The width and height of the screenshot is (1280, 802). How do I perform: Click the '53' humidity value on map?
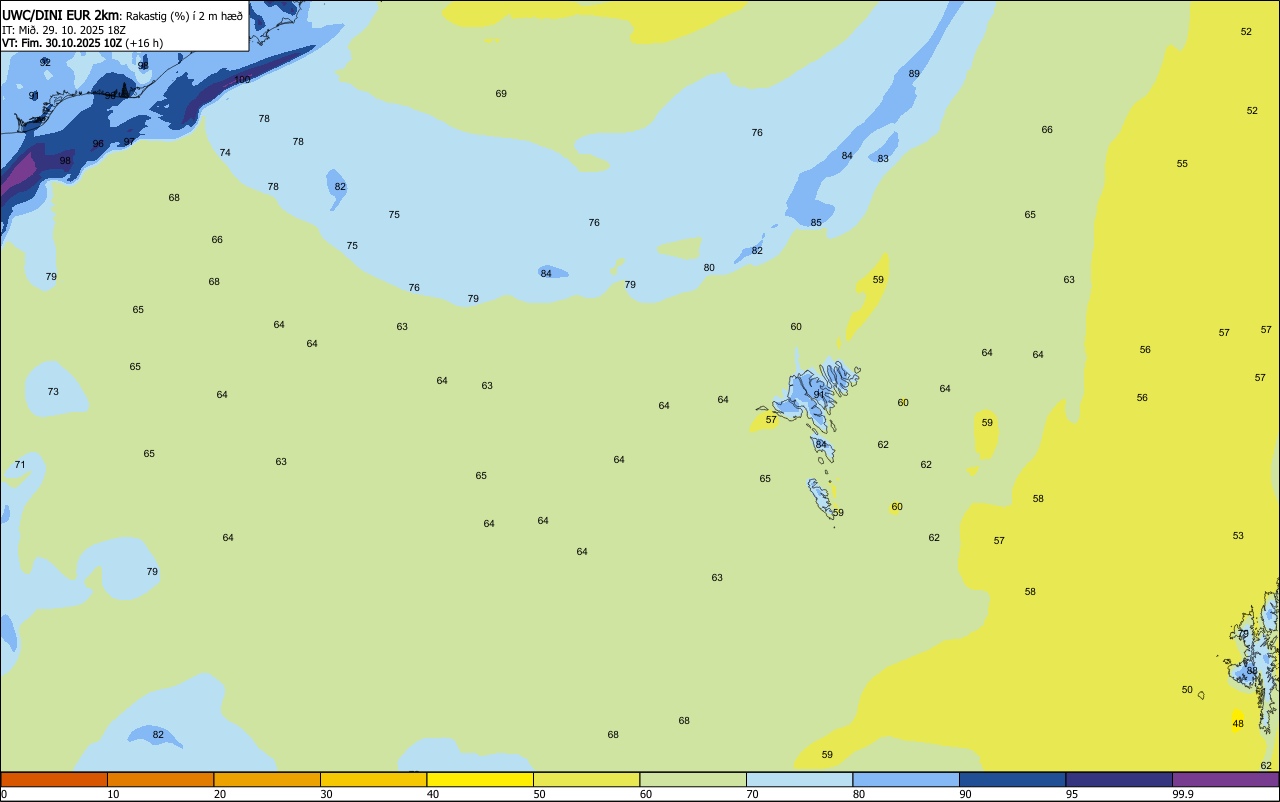(1238, 536)
